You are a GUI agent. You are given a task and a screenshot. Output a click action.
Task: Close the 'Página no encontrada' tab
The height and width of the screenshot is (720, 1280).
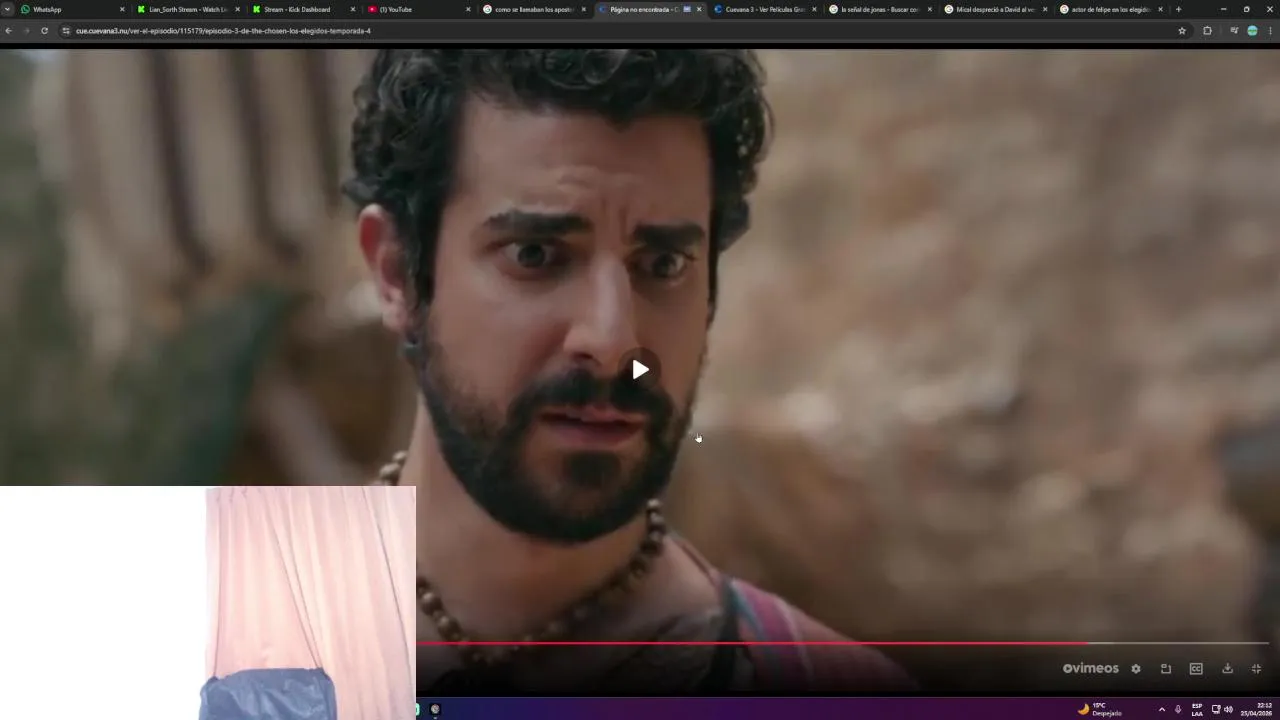coord(699,9)
